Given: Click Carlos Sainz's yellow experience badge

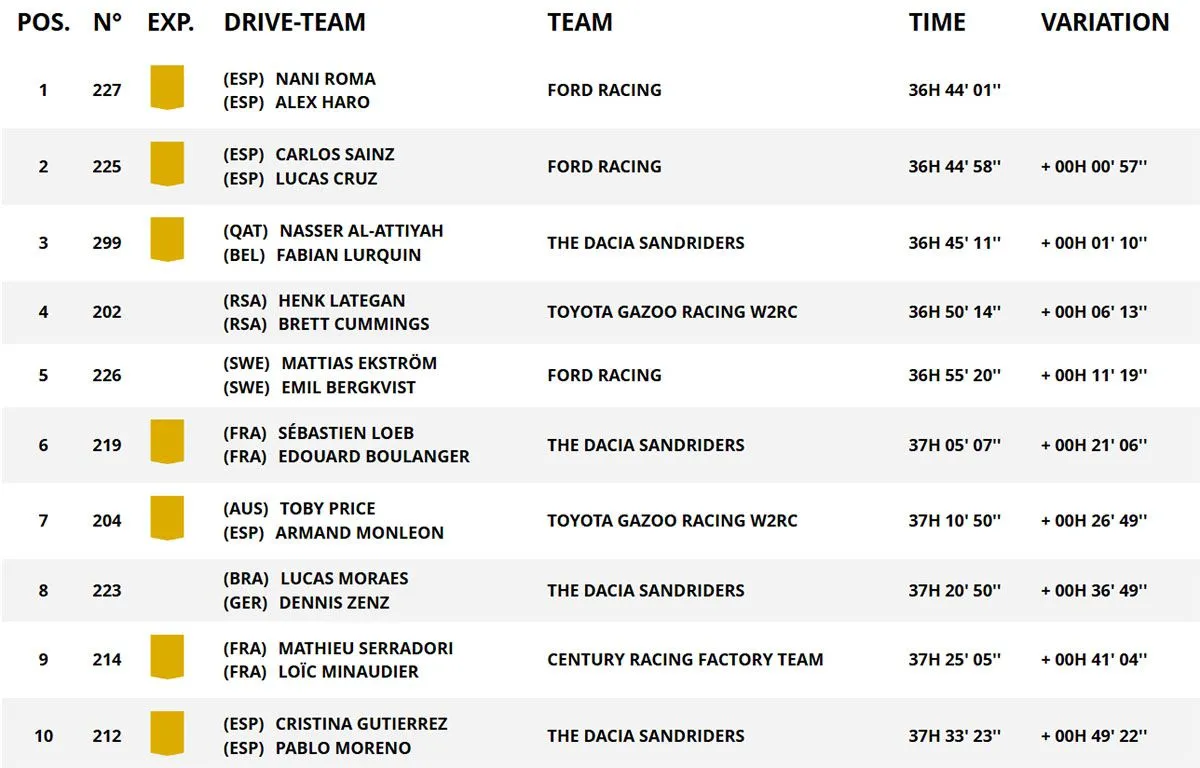Looking at the screenshot, I should coord(167,163).
